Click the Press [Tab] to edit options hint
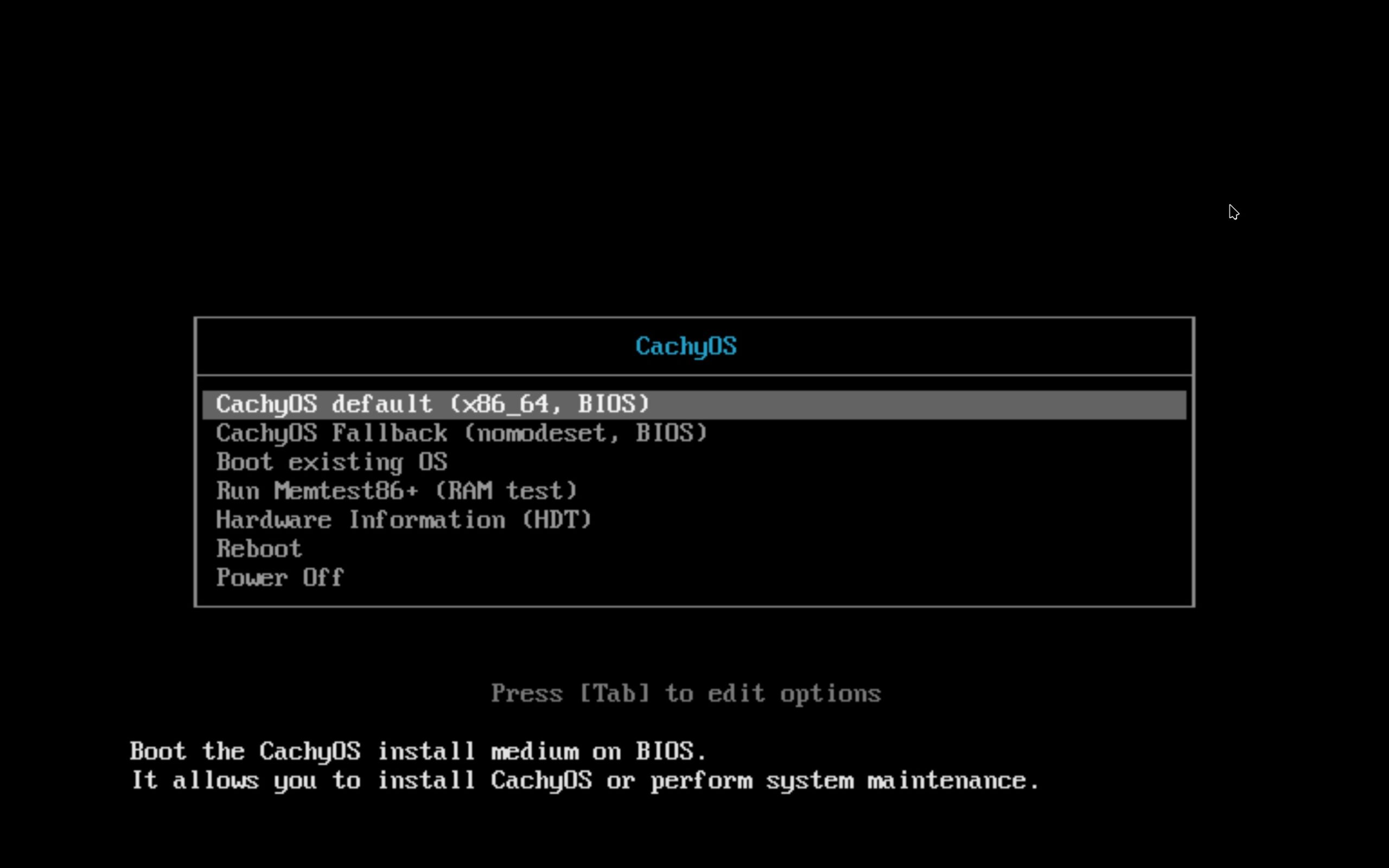 [686, 693]
